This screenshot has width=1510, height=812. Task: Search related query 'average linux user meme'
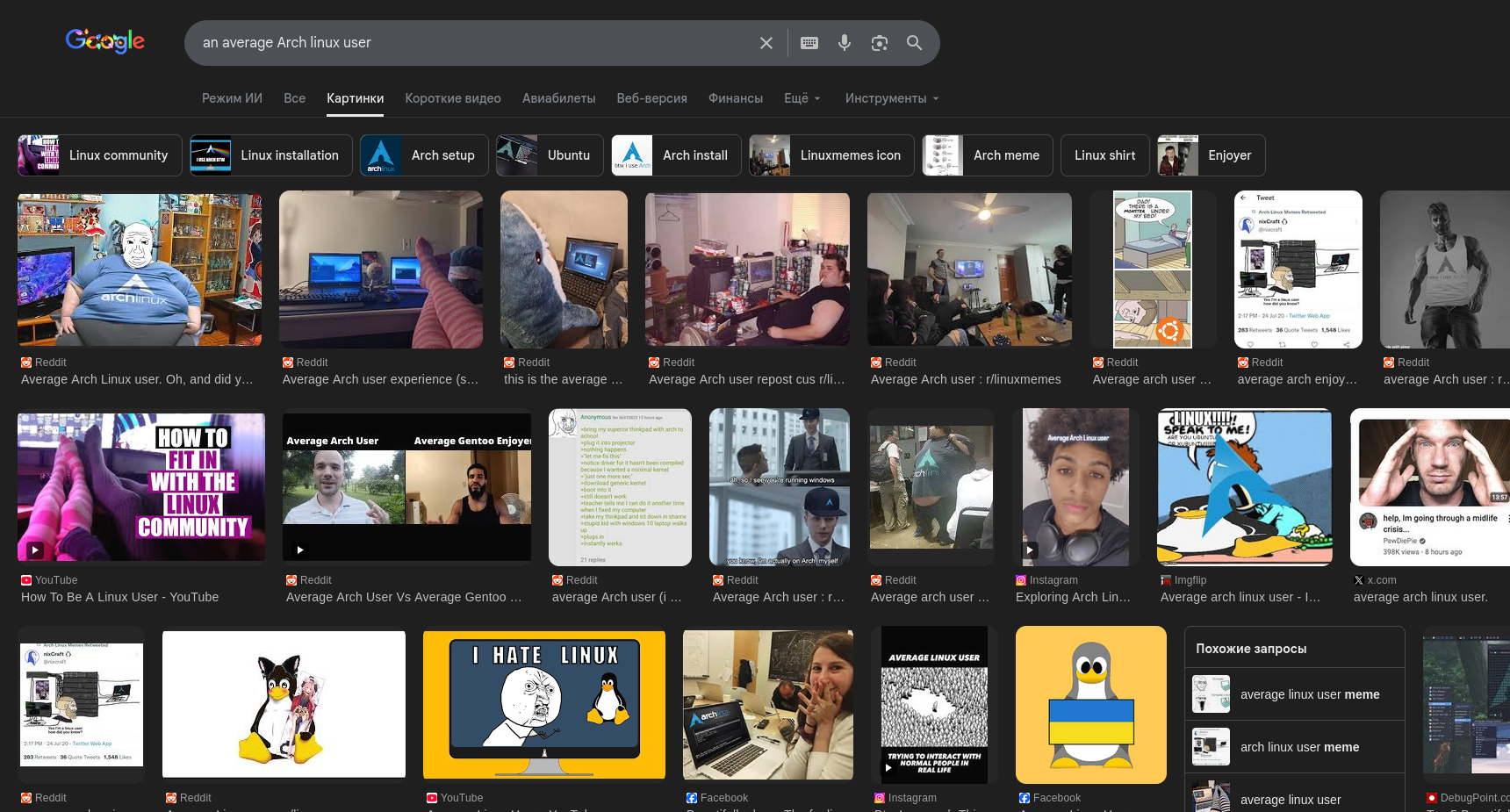[1294, 694]
